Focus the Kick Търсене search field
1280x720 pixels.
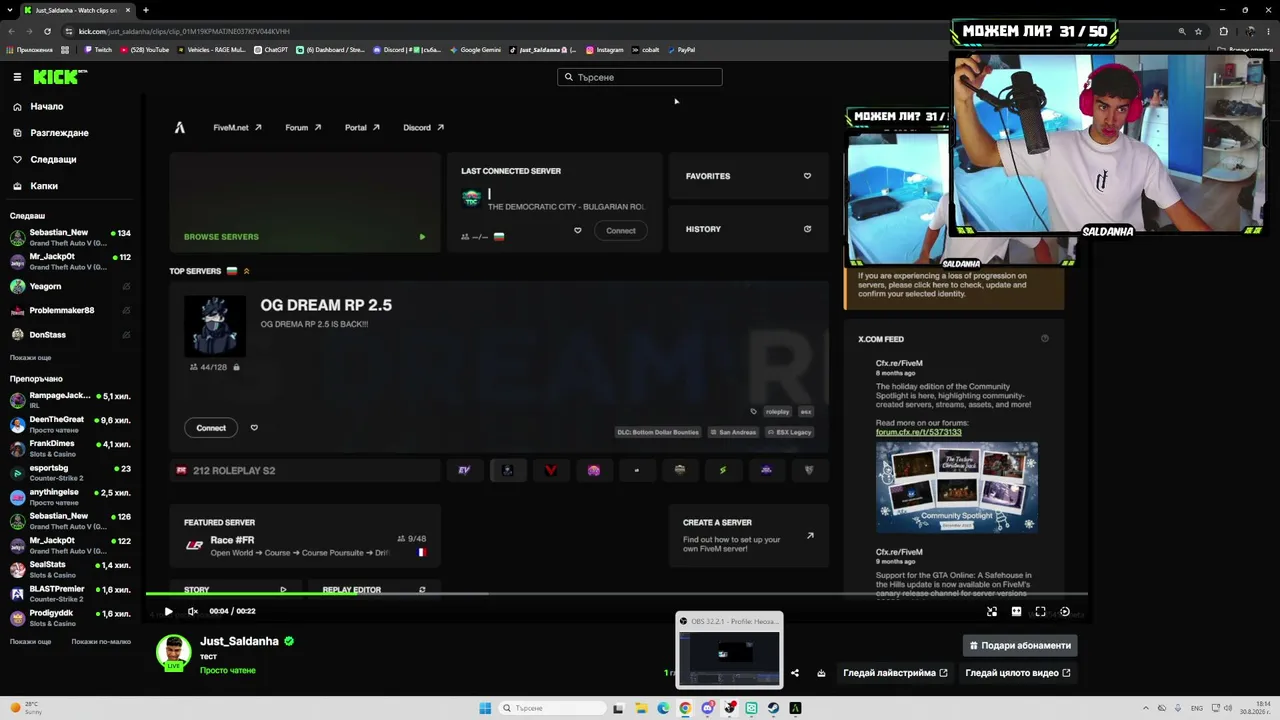pos(640,77)
